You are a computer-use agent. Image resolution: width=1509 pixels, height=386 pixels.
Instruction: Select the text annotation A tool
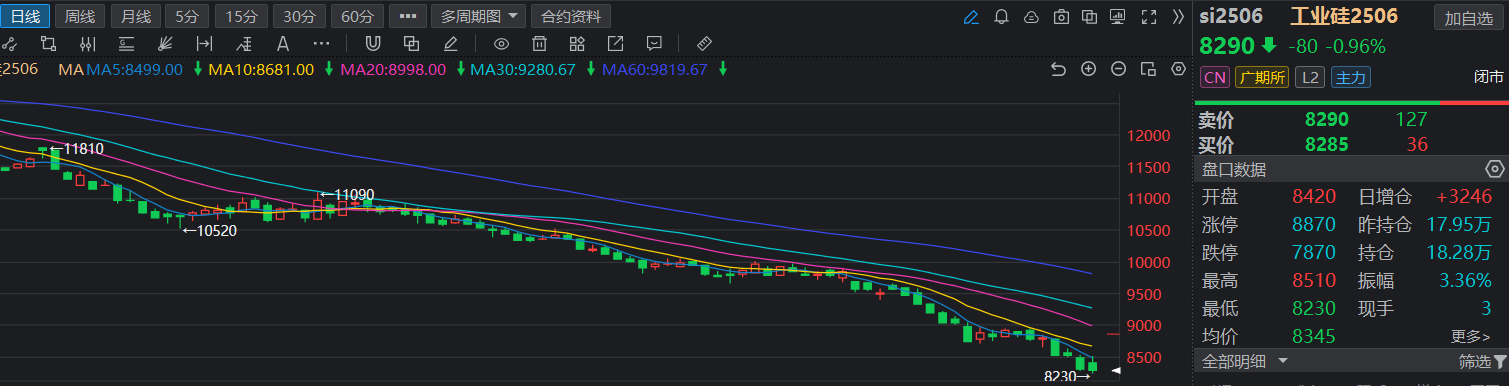click(283, 43)
